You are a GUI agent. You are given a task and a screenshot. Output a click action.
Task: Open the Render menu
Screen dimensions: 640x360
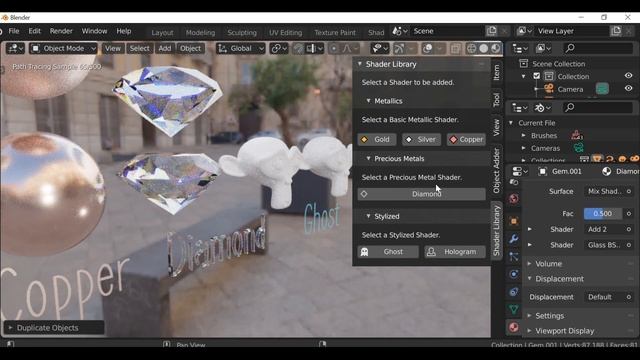point(61,31)
